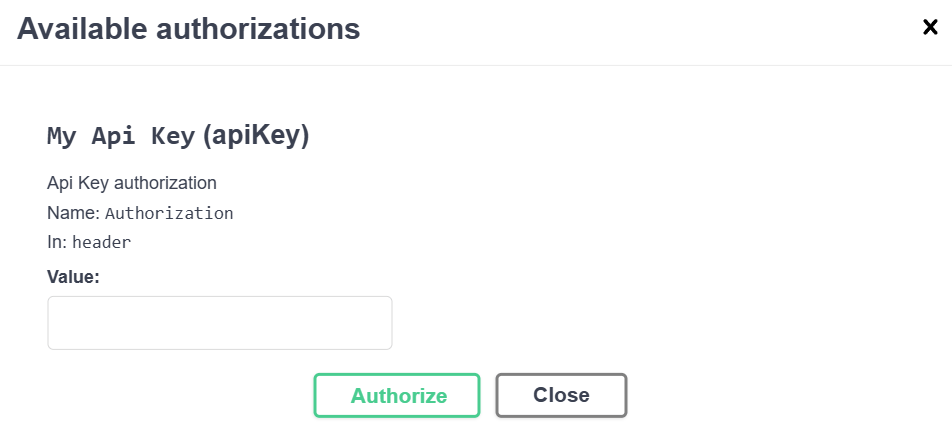Click the In: label text
The height and width of the screenshot is (433, 952).
point(57,242)
